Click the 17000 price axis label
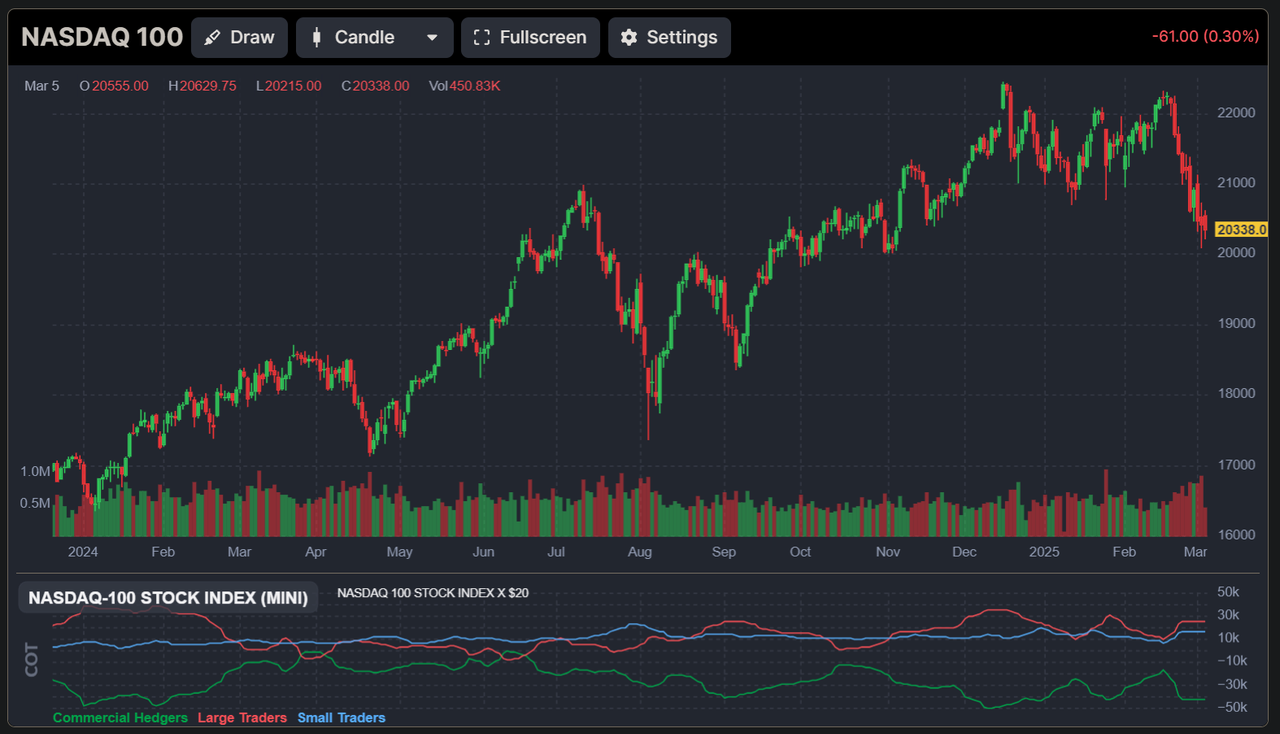 pyautogui.click(x=1235, y=464)
